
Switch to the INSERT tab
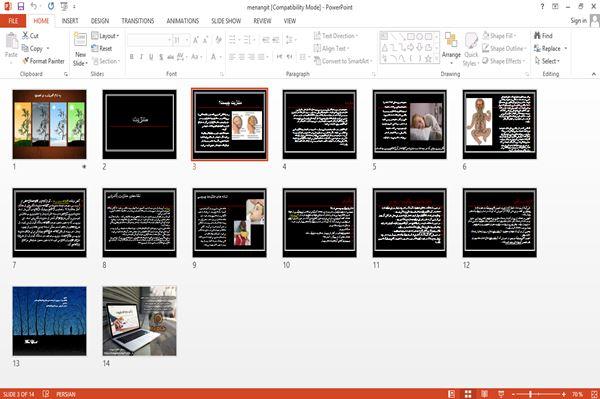tap(70, 21)
